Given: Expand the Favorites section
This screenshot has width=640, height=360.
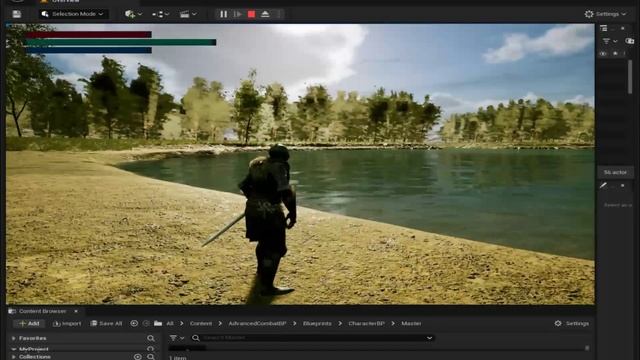Looking at the screenshot, I should pos(13,338).
